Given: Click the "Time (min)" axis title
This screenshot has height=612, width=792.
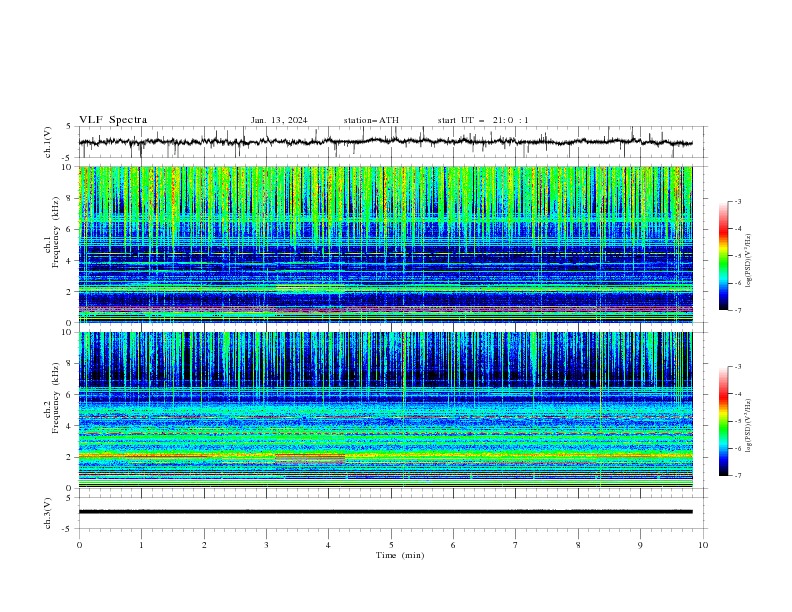Looking at the screenshot, I should (x=400, y=555).
